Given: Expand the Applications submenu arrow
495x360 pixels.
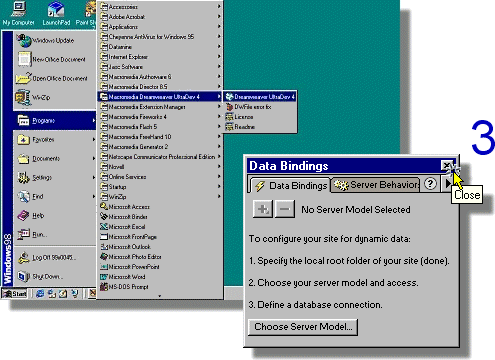Looking at the screenshot, I should point(219,26).
